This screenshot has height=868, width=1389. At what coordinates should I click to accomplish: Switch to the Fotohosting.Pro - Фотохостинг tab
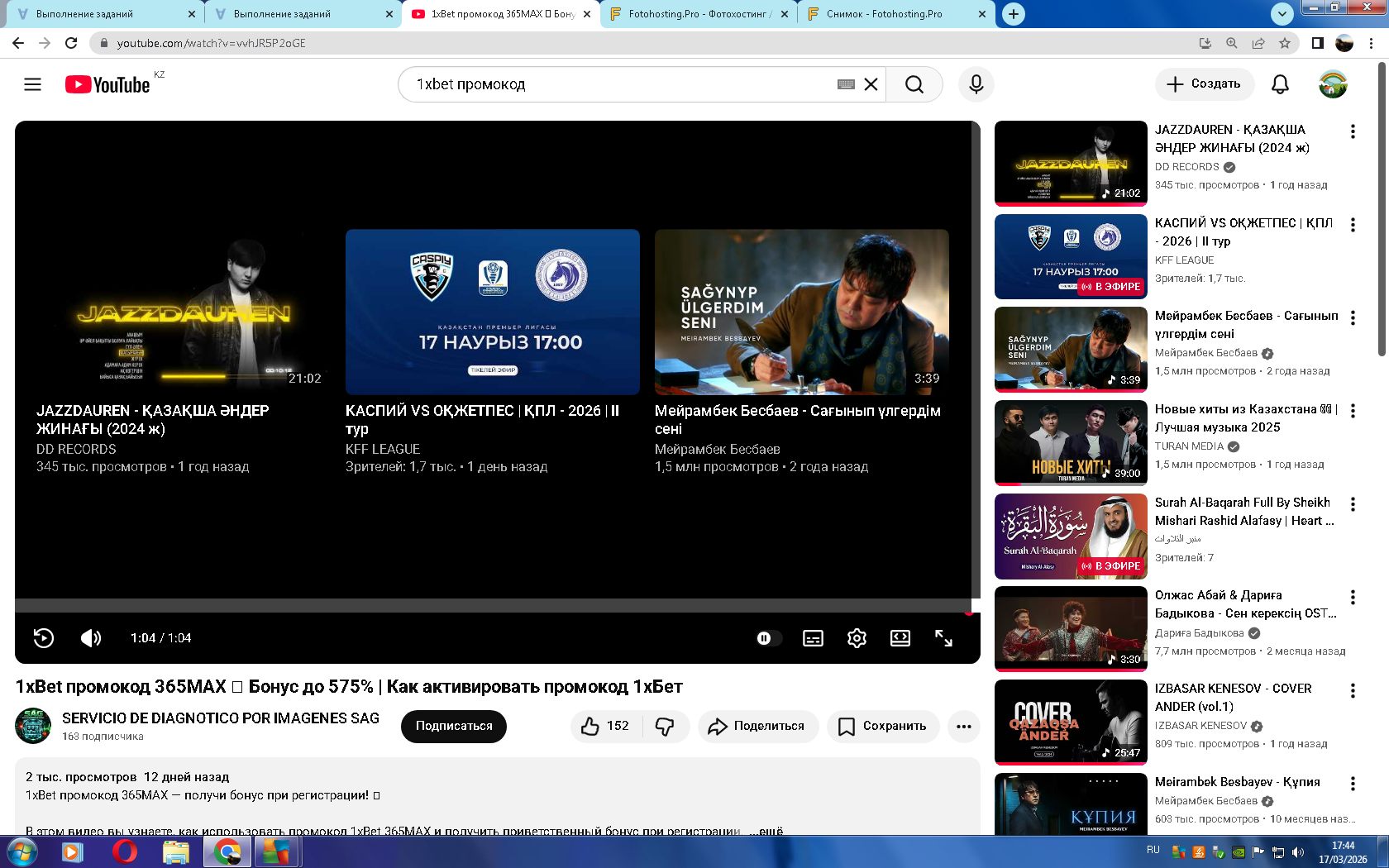click(697, 14)
